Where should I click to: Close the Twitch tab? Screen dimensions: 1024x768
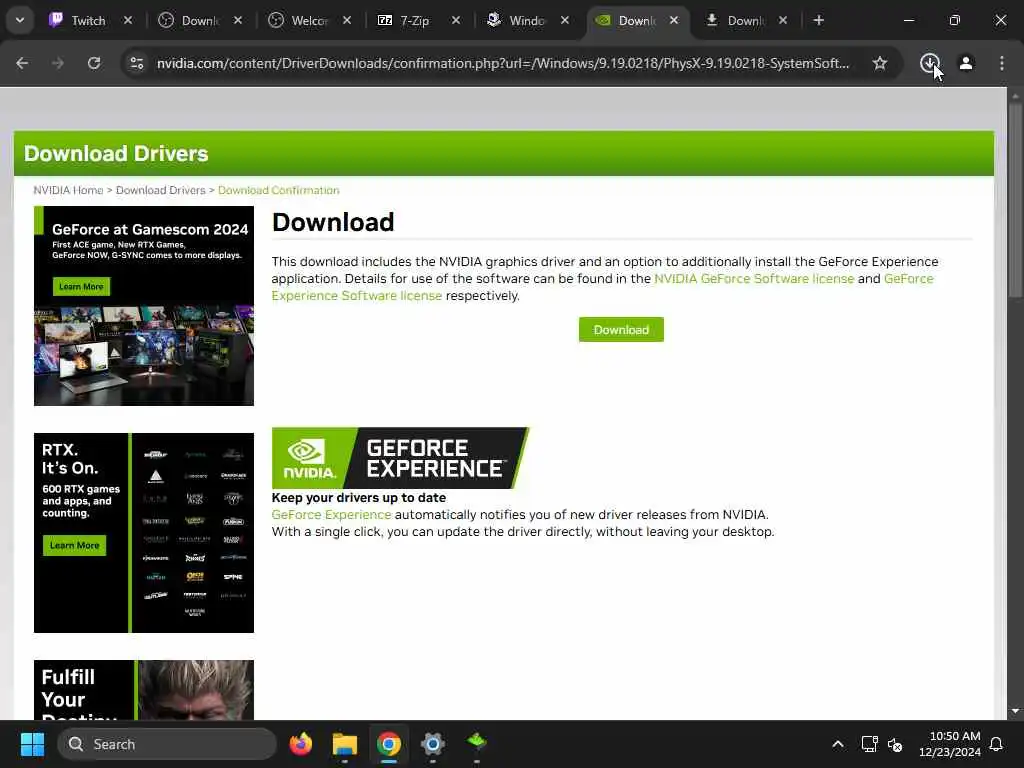(x=128, y=20)
